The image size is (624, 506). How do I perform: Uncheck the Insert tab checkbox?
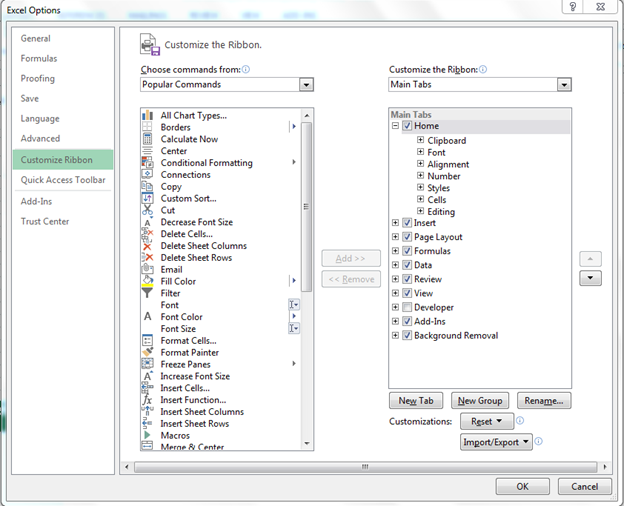click(x=407, y=223)
